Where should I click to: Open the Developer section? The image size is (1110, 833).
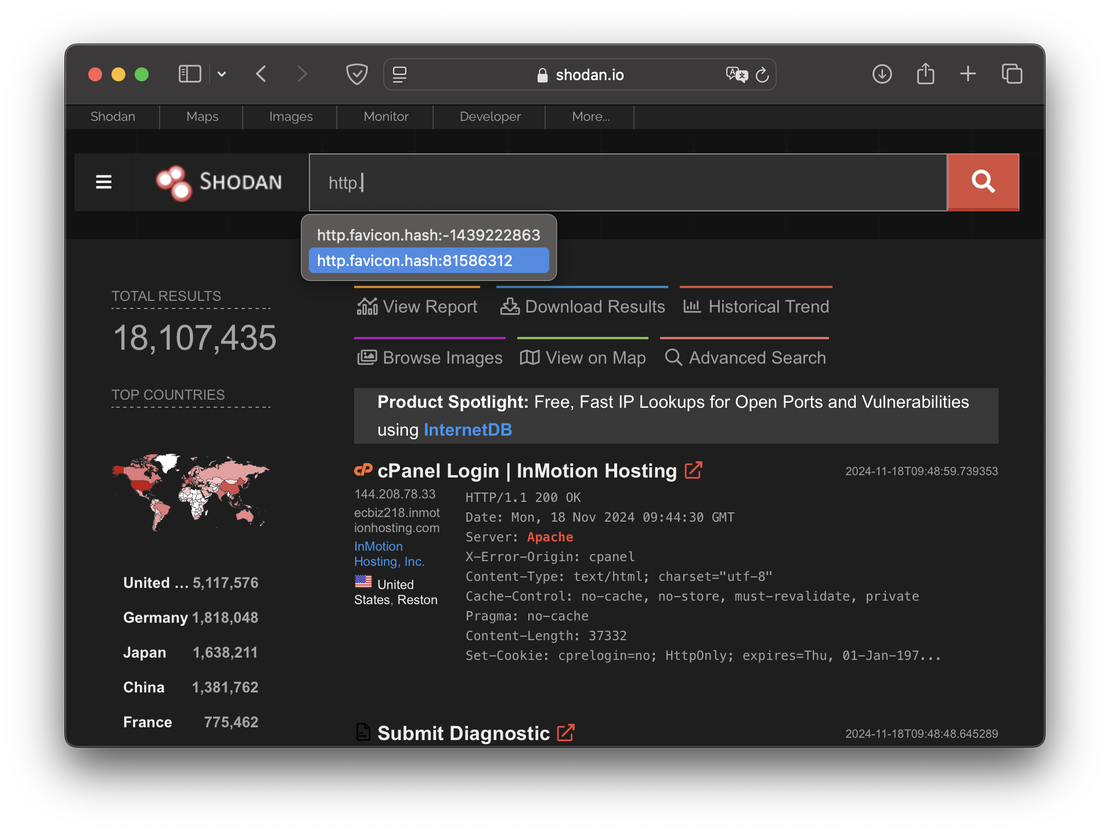(x=489, y=117)
